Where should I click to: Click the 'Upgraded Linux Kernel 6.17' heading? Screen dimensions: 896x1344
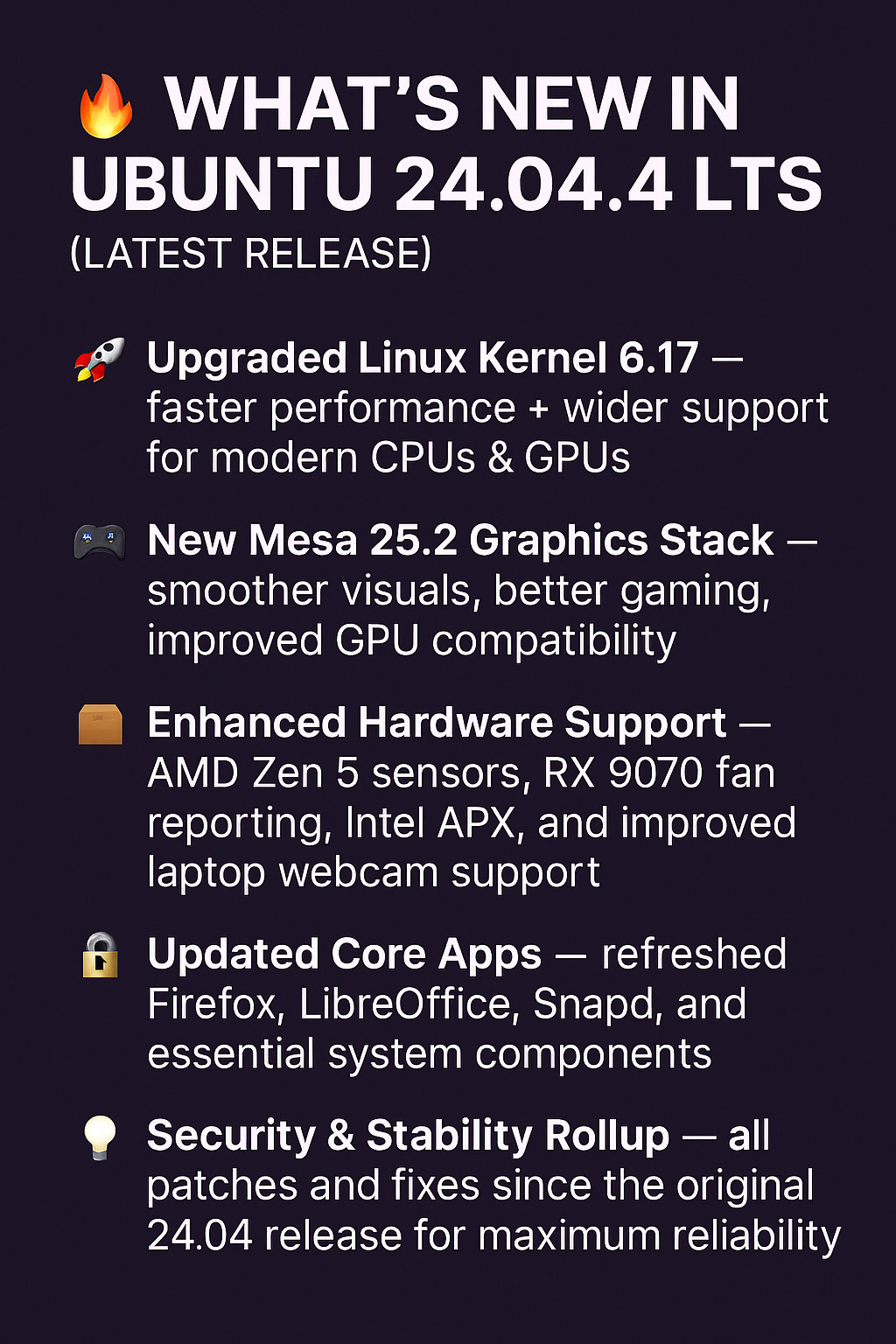(423, 358)
